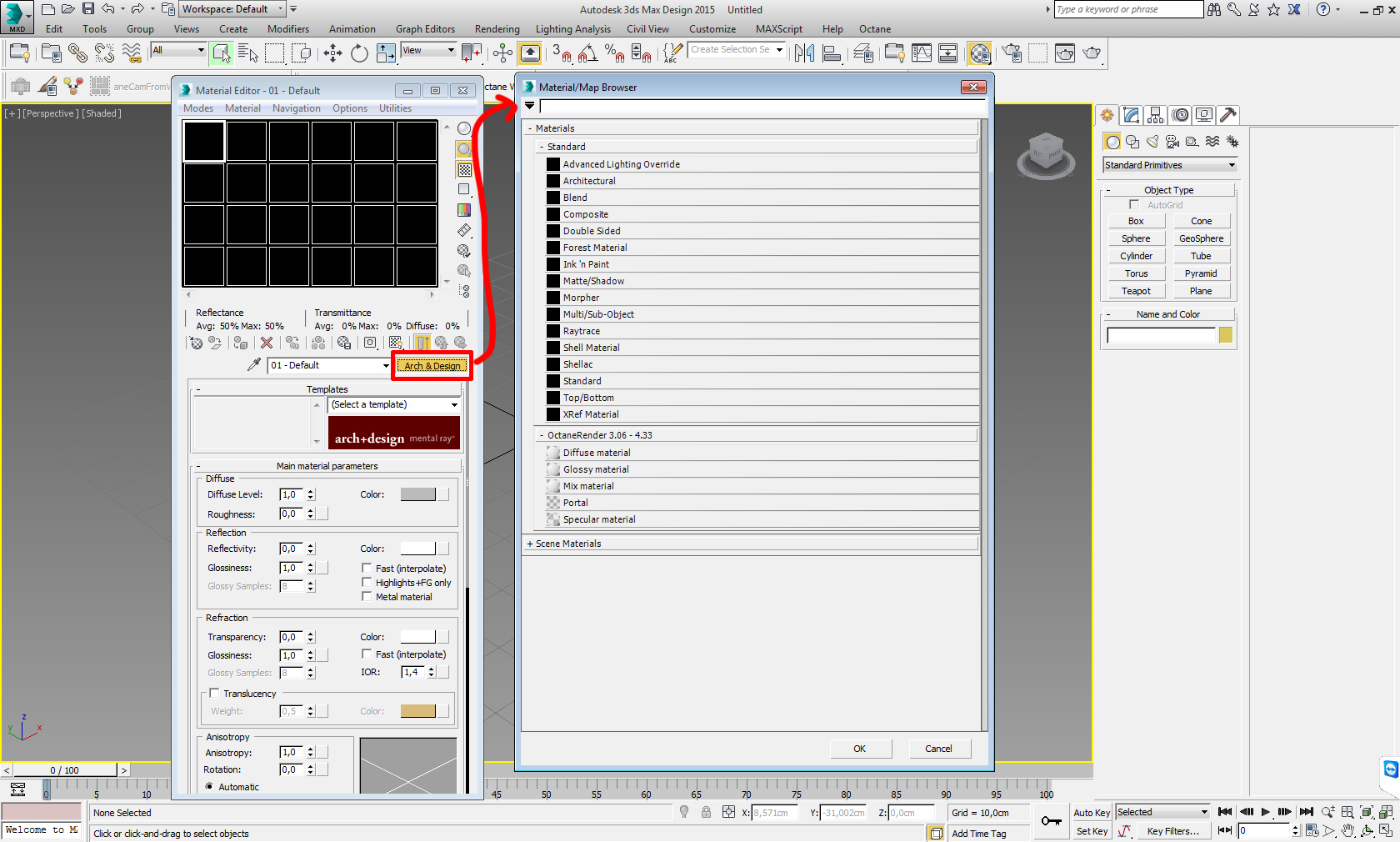1400x842 pixels.
Task: Click the Pick Material eyedropper icon
Action: pyautogui.click(x=254, y=365)
